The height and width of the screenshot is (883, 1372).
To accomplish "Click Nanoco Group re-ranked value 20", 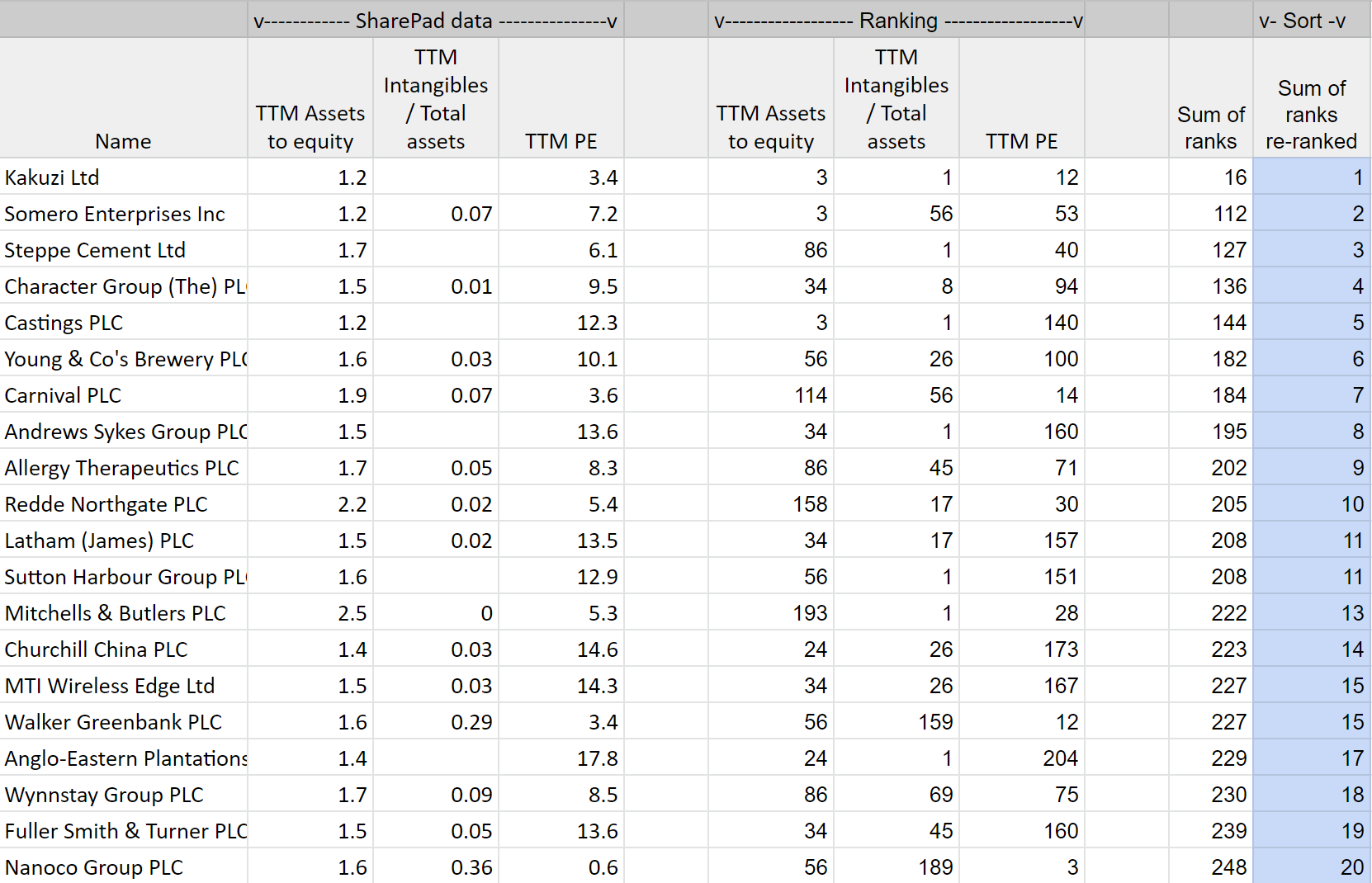I will (1312, 866).
